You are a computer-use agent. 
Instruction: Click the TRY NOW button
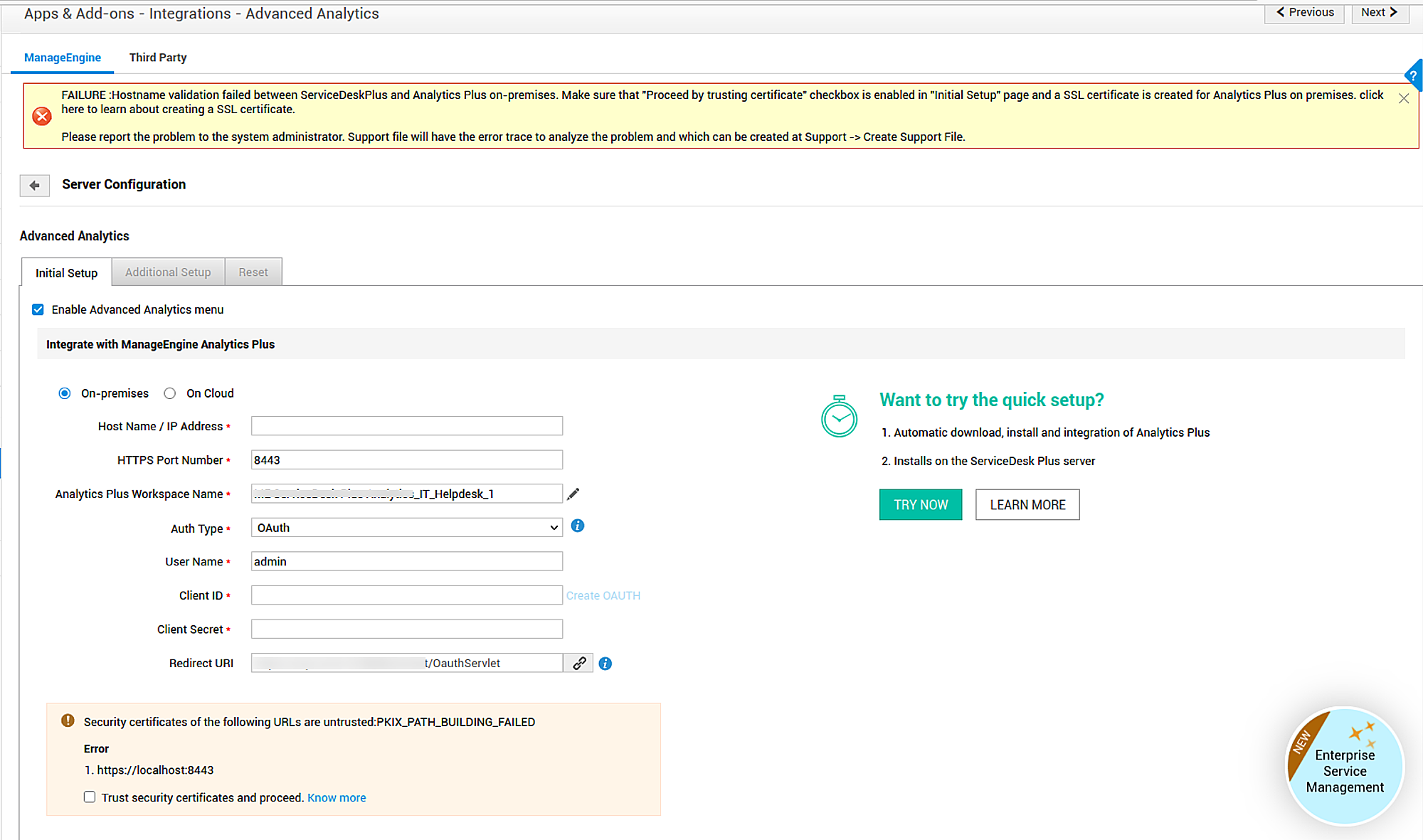pos(921,504)
